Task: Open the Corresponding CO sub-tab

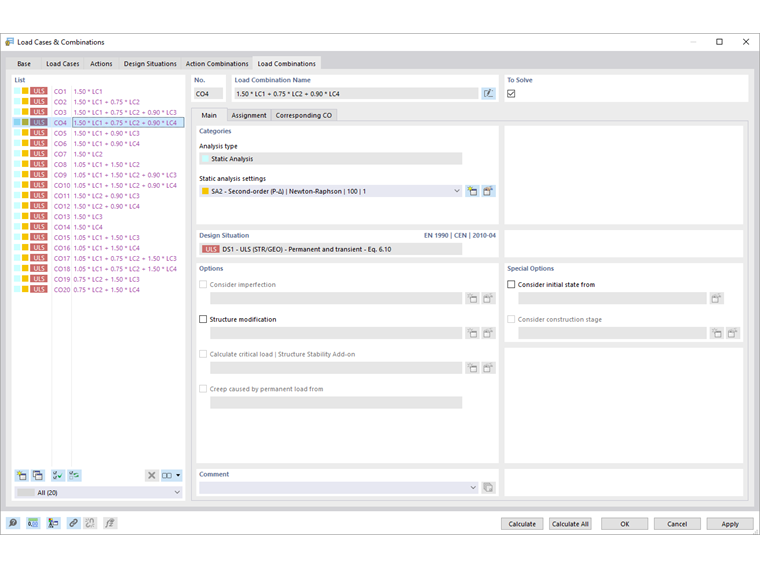Action: 304,115
